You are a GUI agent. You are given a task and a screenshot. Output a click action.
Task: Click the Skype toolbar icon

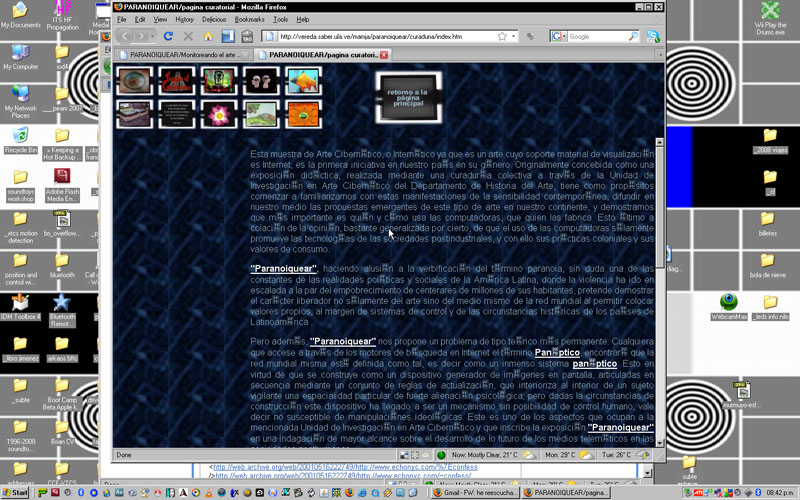click(x=653, y=36)
